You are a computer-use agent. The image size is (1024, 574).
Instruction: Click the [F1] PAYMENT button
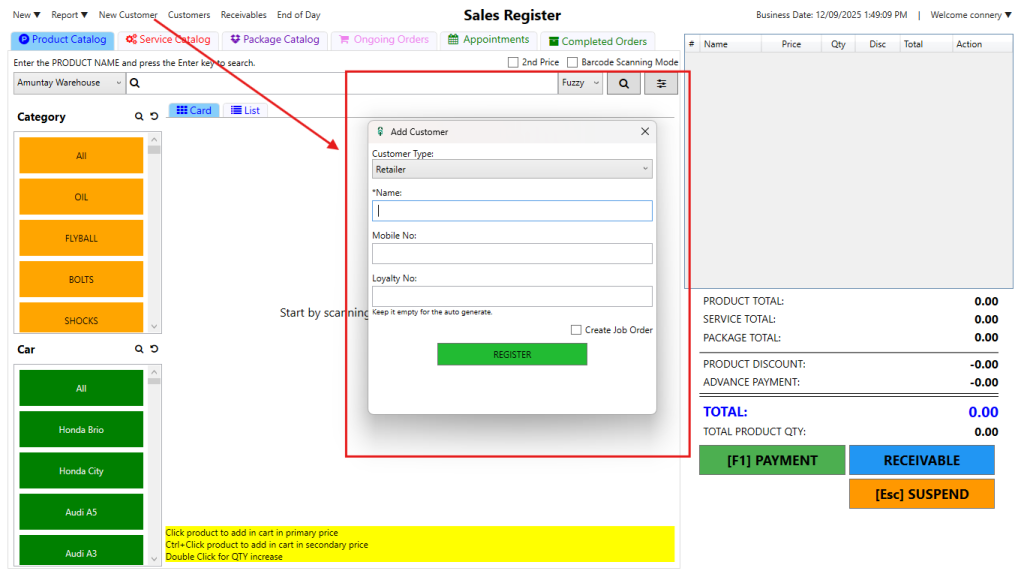click(771, 461)
